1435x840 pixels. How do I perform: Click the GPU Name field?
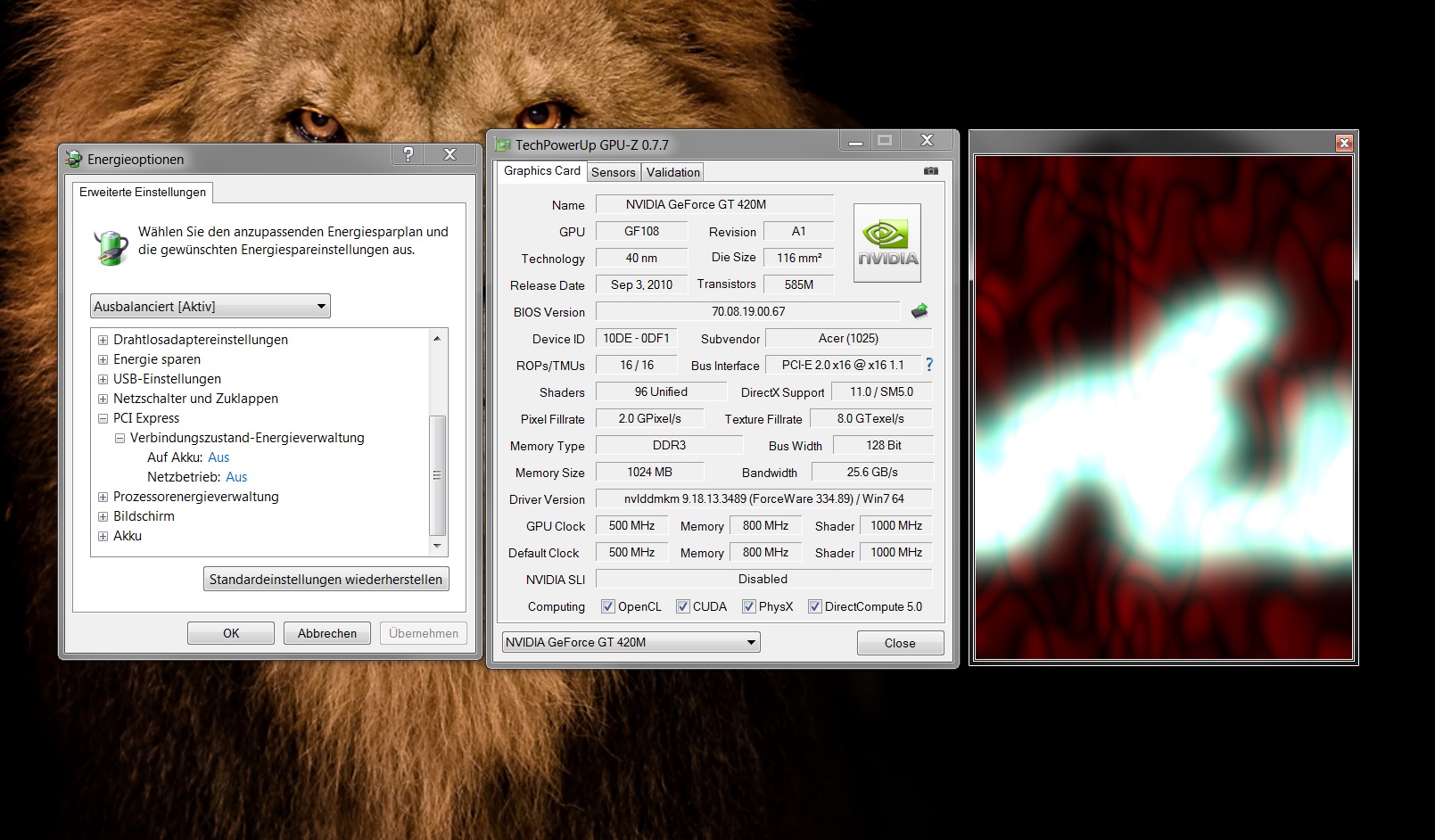(x=714, y=204)
